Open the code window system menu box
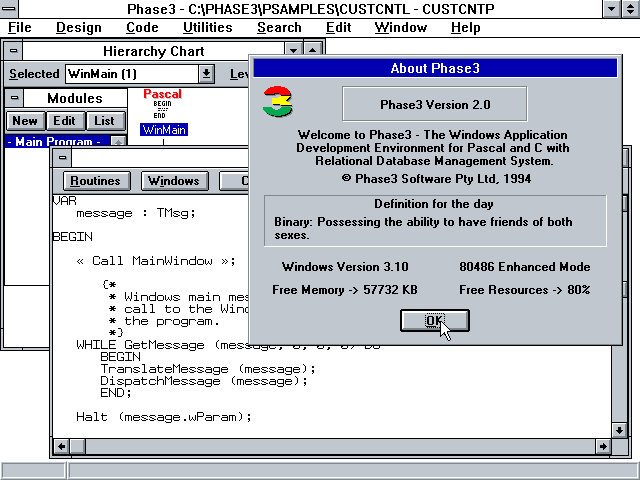Viewport: 640px width, 480px height. click(62, 158)
